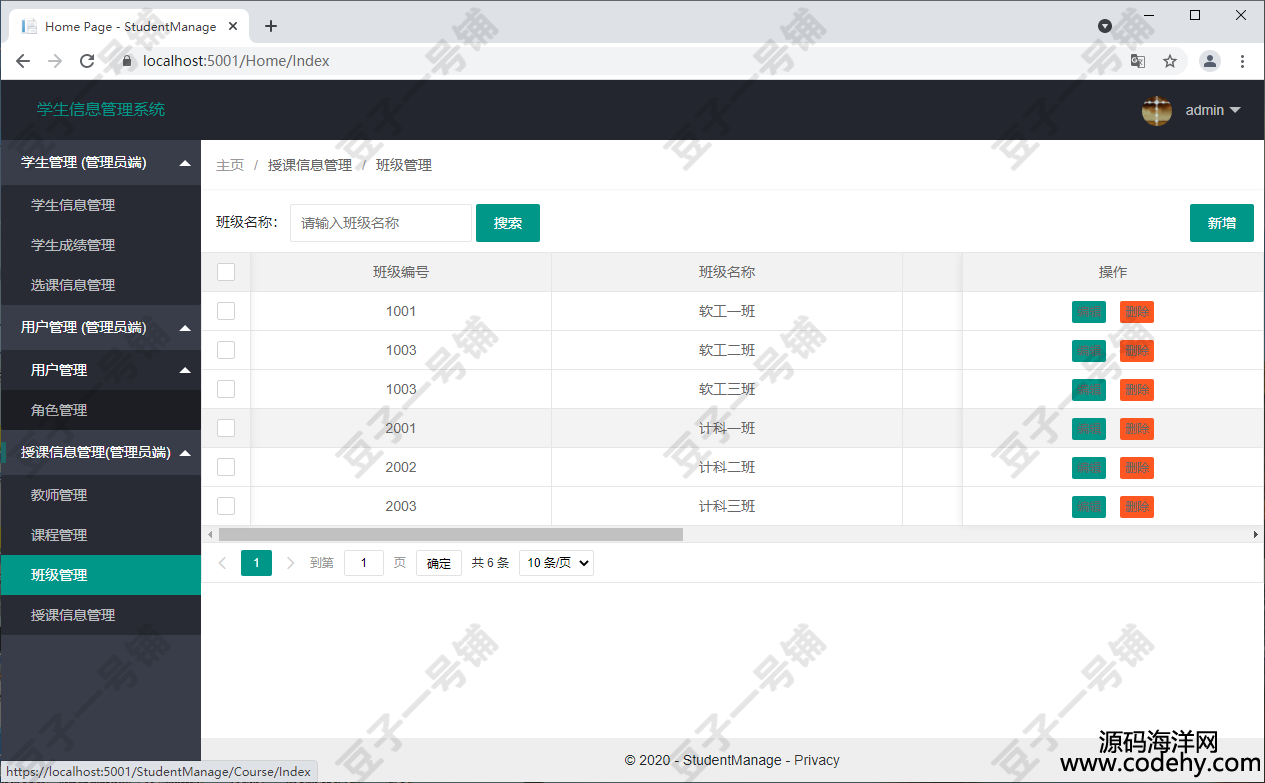Viewport: 1265px width, 783px height.
Task: Click the 确定 pagination confirm button
Action: (439, 563)
